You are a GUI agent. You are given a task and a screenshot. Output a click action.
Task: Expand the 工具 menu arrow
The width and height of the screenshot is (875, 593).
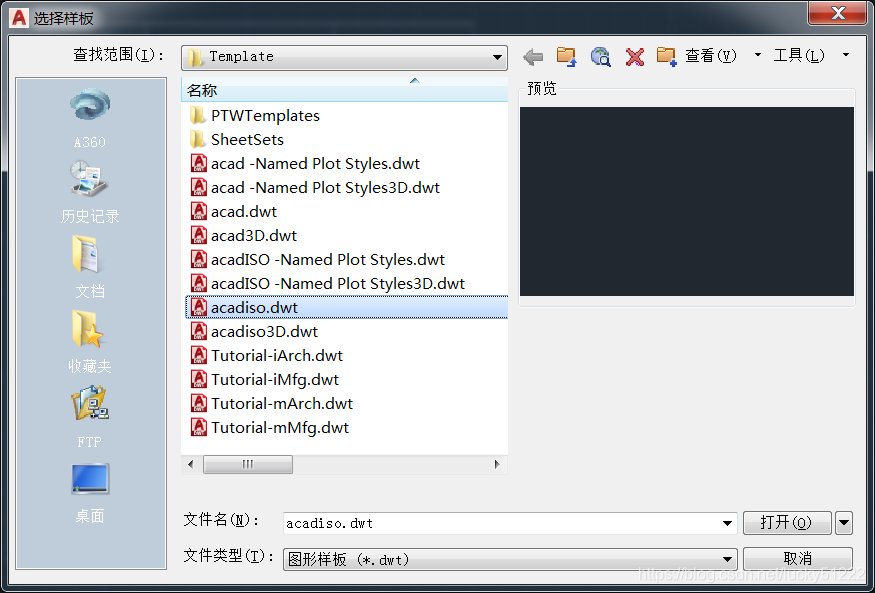[x=845, y=55]
